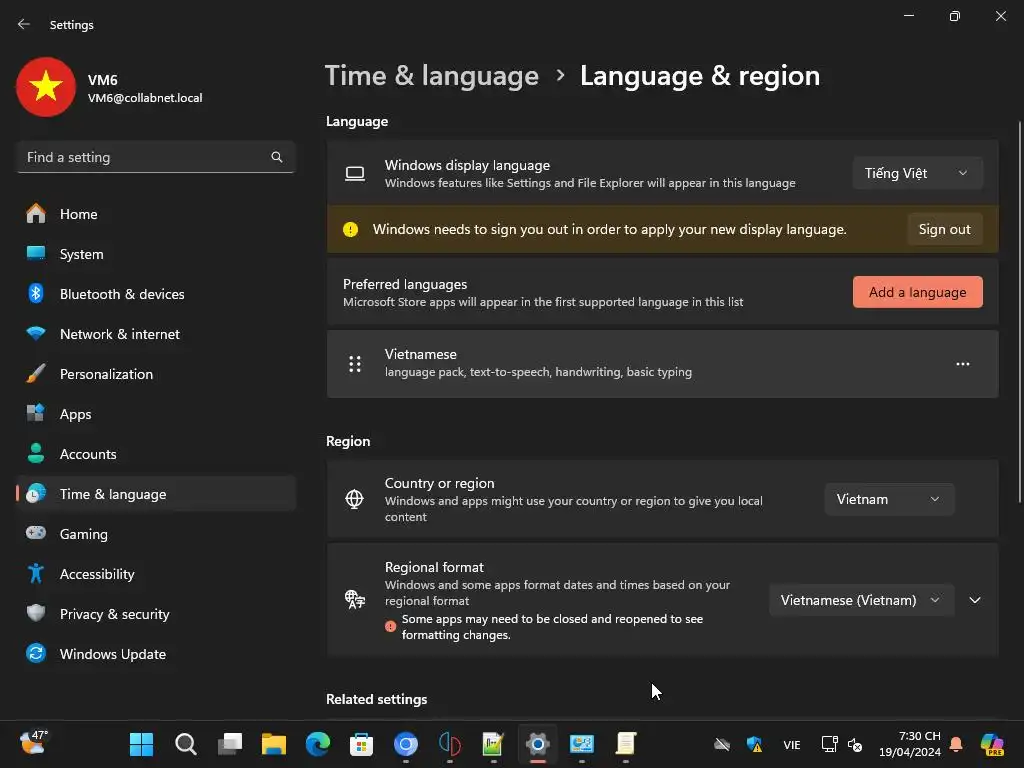This screenshot has width=1024, height=768.
Task: Launch Microsoft Edge from taskbar
Action: pos(318,744)
